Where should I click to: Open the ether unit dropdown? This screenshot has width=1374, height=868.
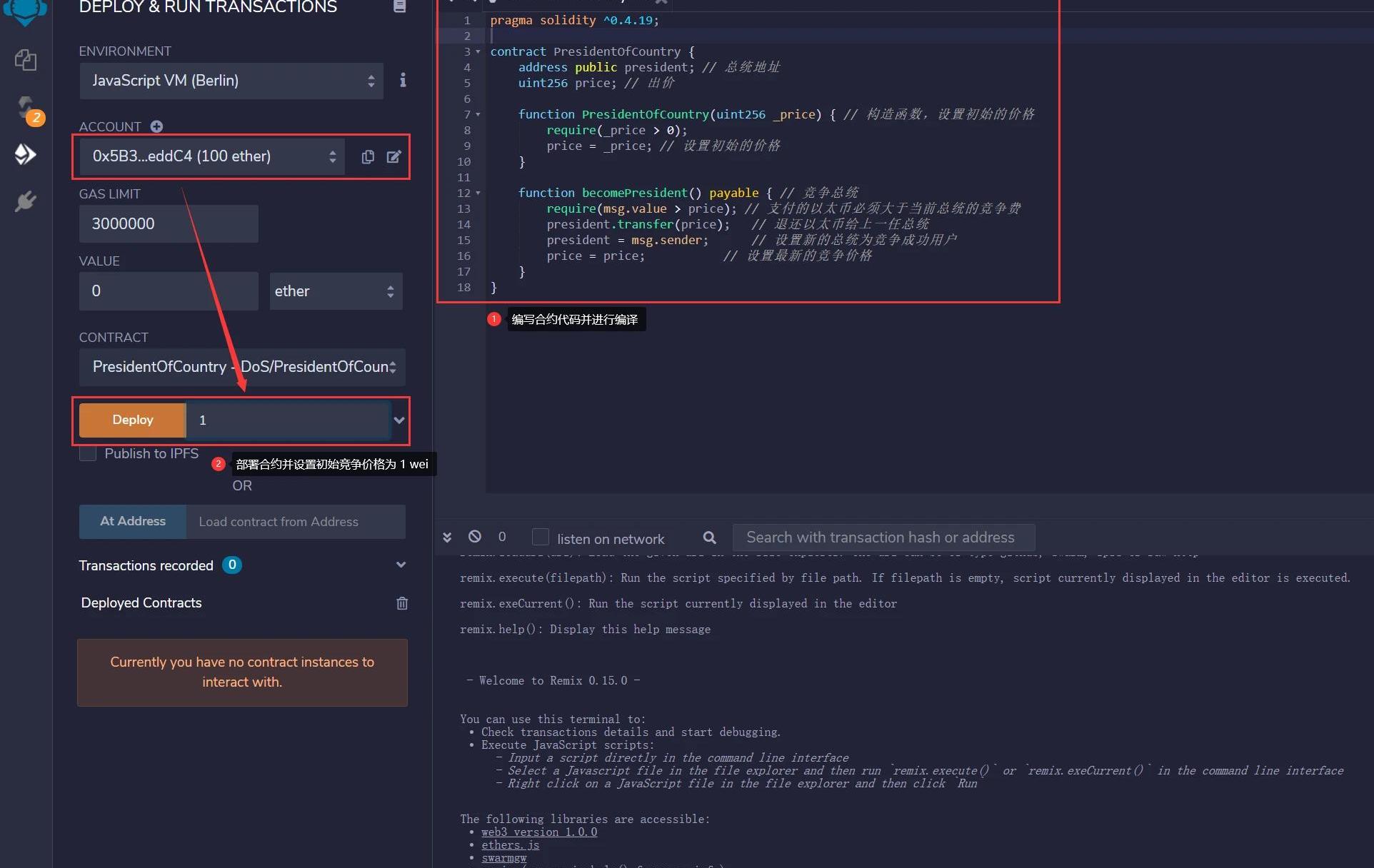[336, 291]
